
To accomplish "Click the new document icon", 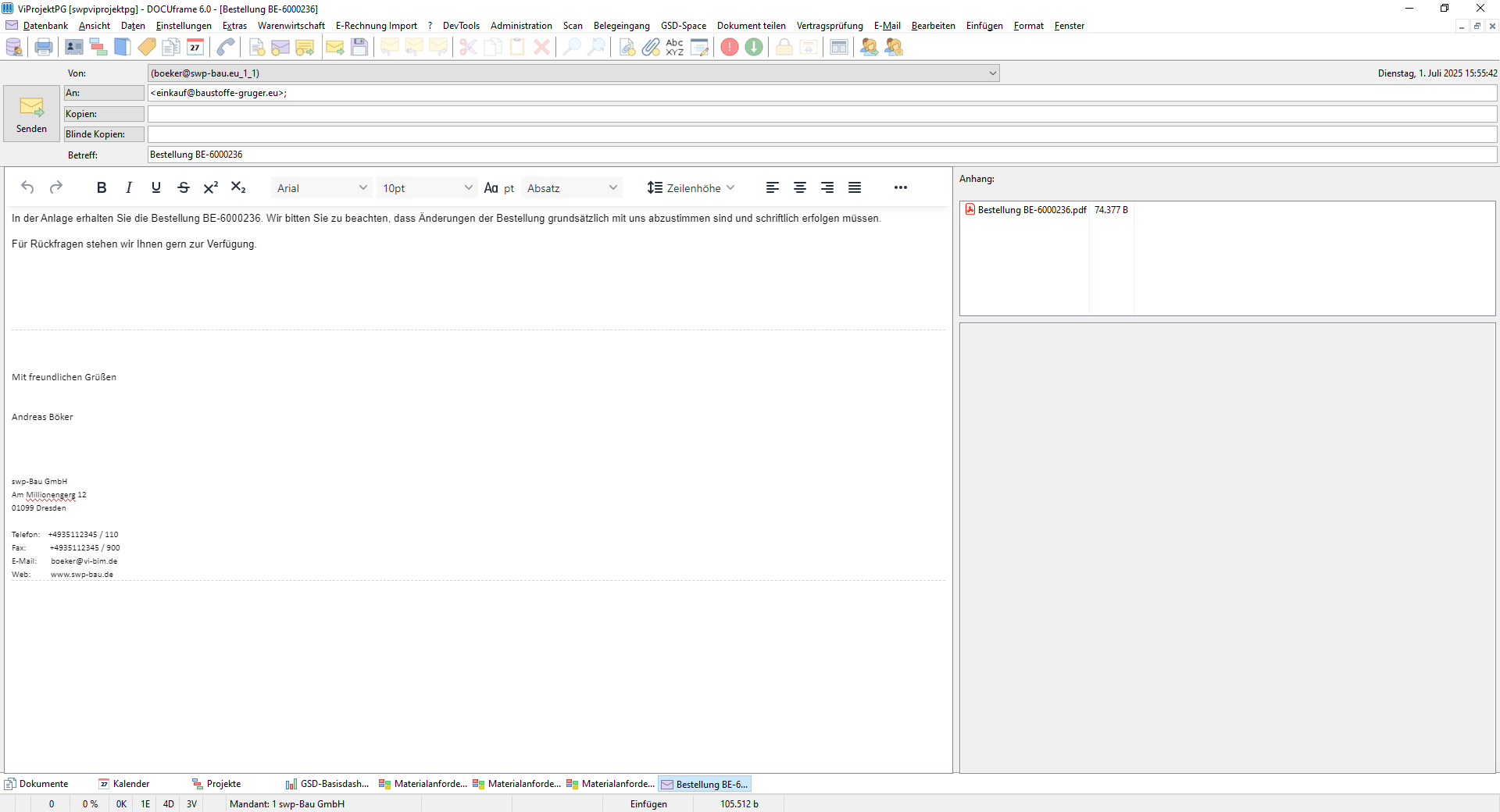I will [x=256, y=48].
